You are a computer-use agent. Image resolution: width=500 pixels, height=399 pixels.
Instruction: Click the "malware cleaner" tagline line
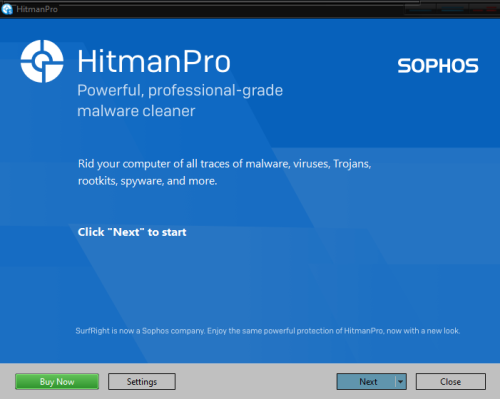[x=136, y=111]
